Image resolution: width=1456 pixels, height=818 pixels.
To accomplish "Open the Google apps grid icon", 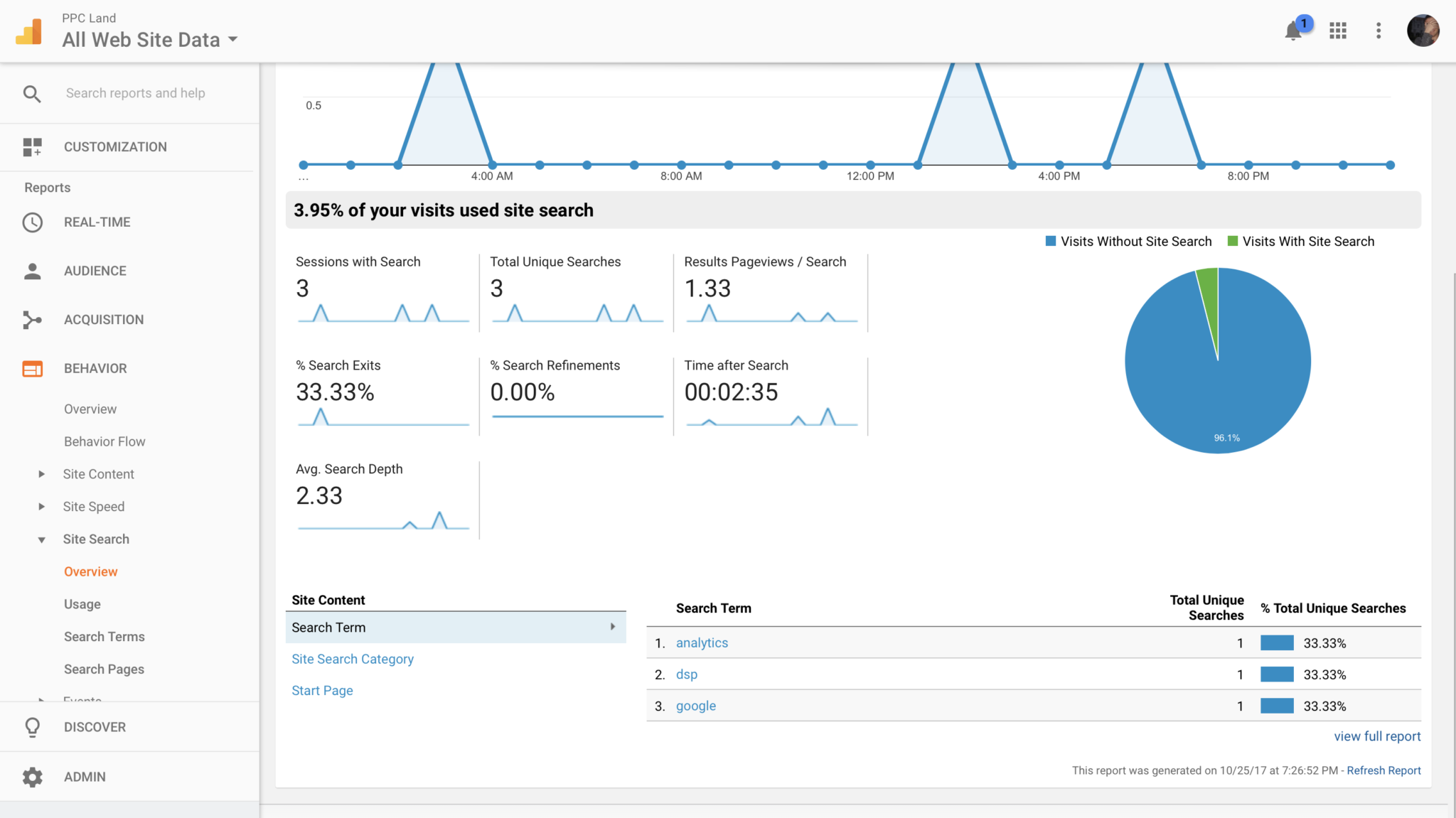I will coord(1338,31).
